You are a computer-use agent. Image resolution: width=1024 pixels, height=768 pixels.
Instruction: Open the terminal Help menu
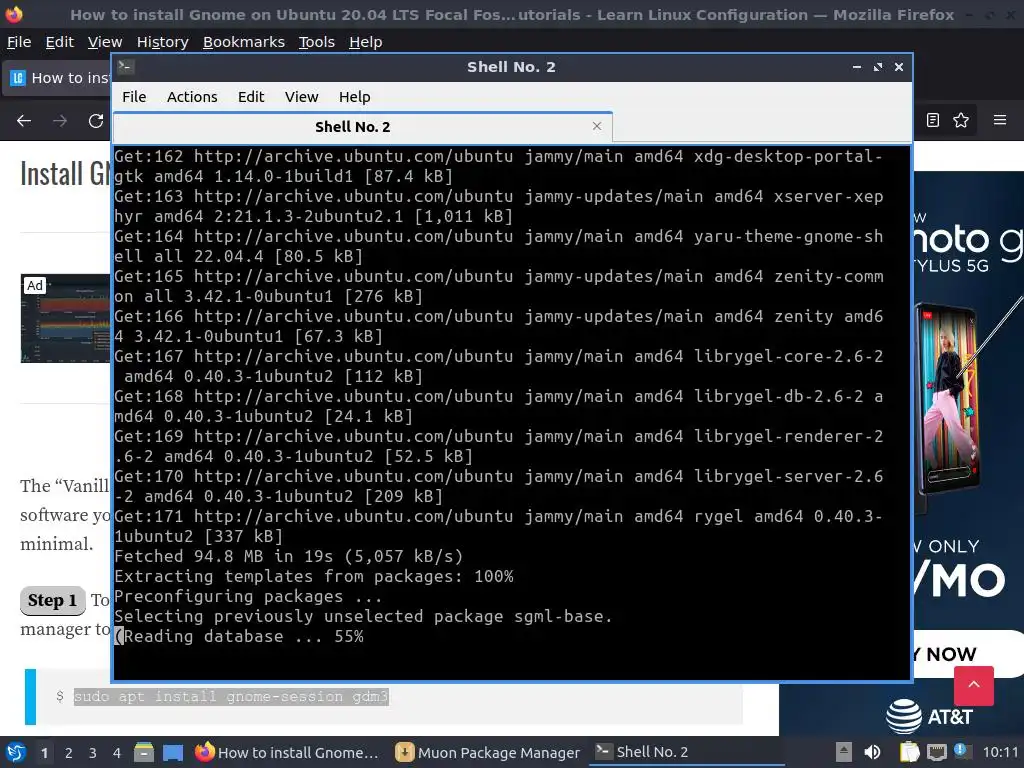[x=355, y=97]
